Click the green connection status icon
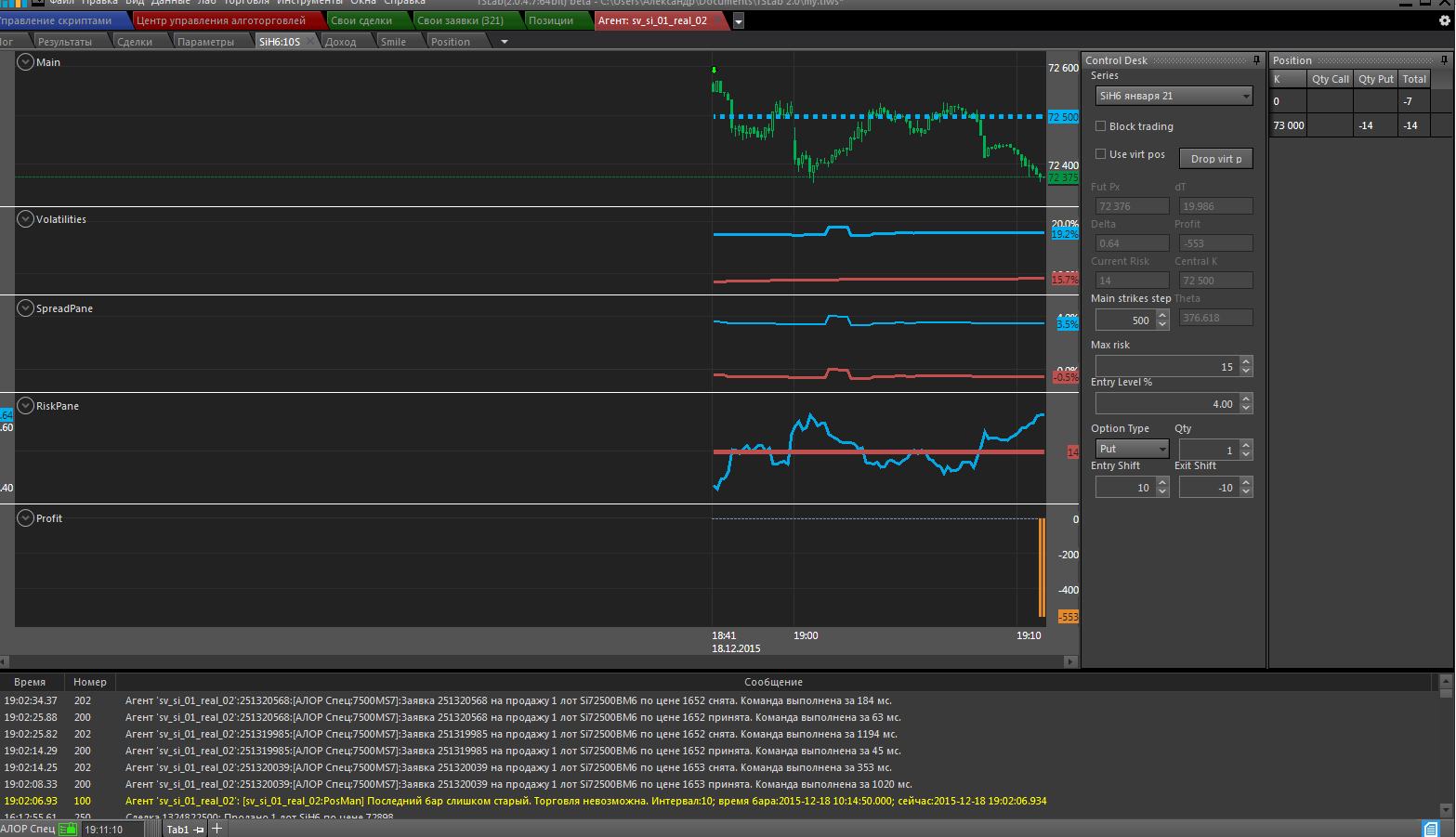Viewport: 1456px width, 837px height. (68, 829)
